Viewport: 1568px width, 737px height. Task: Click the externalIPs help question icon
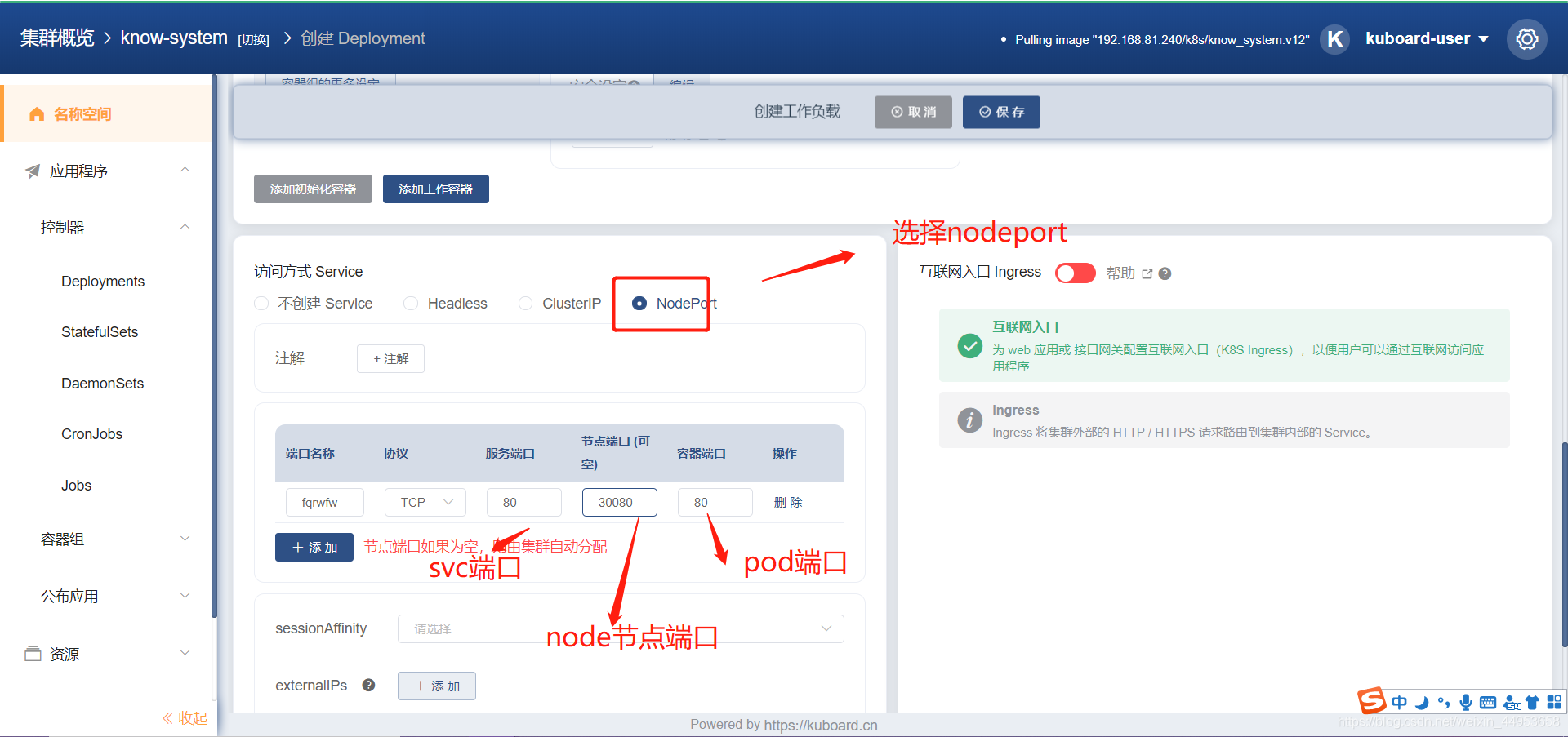point(368,685)
